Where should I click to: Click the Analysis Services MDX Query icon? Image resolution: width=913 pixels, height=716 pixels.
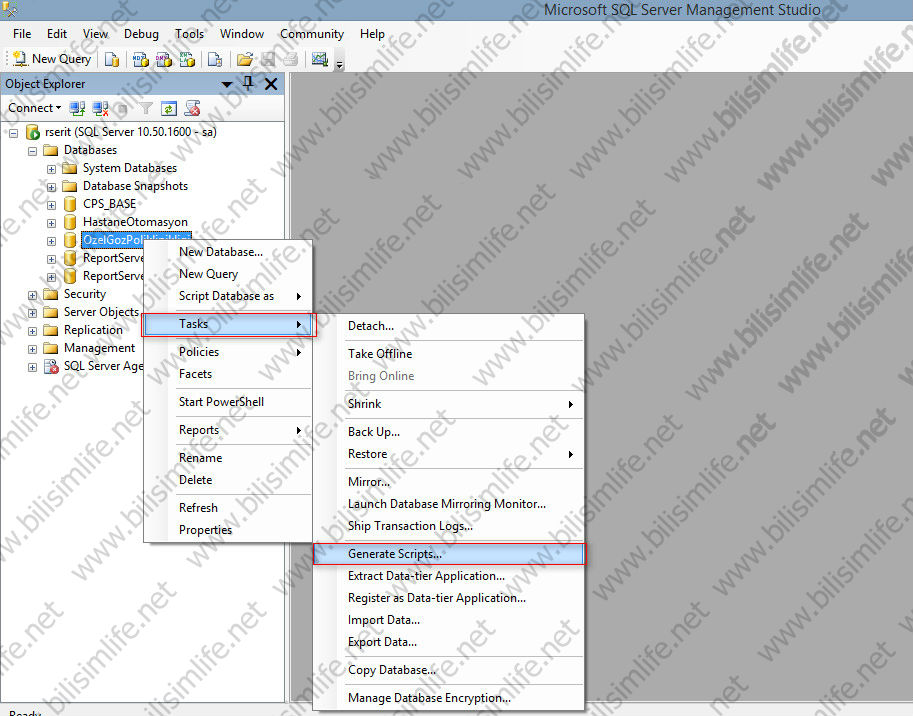140,59
